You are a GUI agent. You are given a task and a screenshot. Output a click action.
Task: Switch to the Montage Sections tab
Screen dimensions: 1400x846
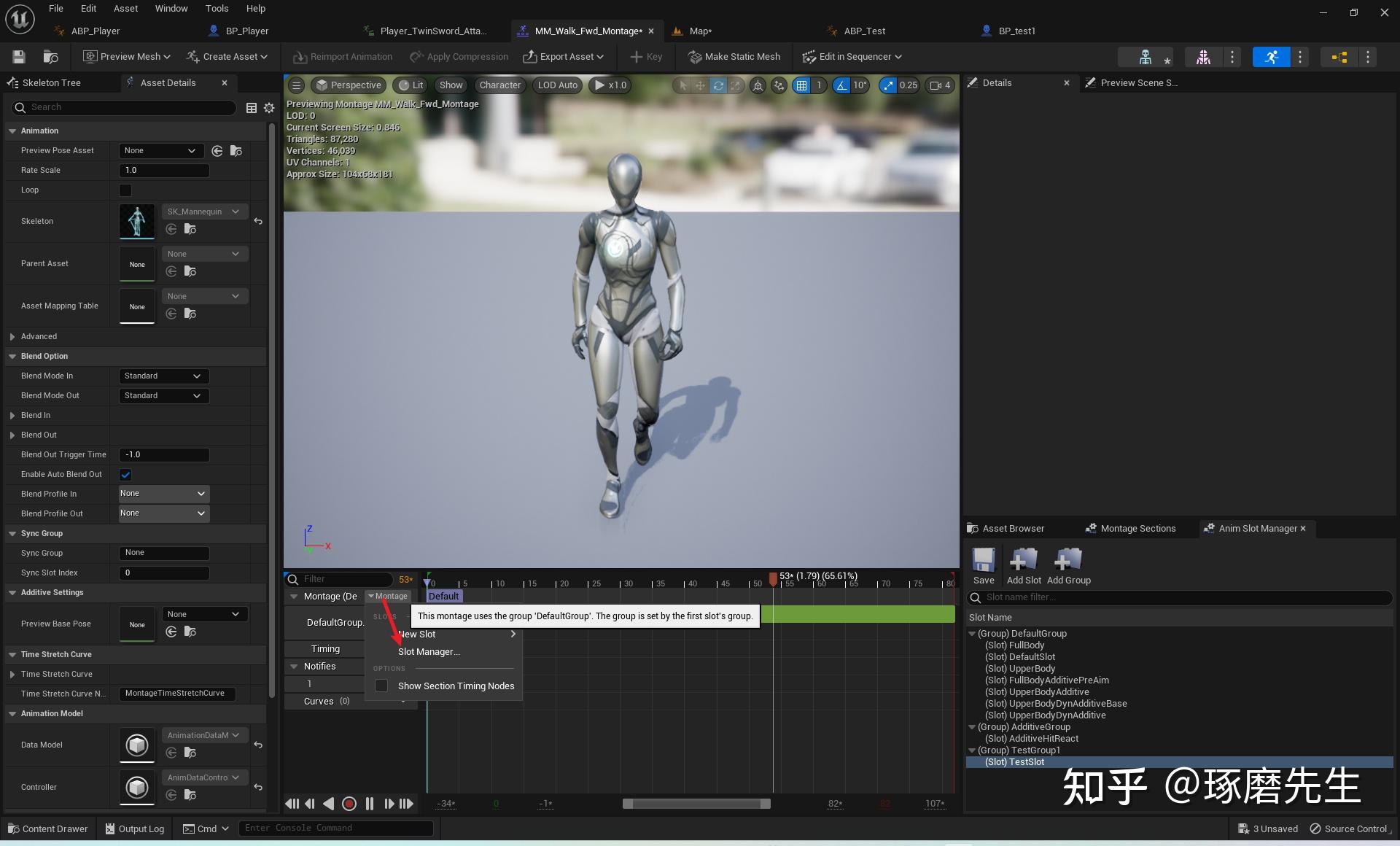click(x=1137, y=529)
